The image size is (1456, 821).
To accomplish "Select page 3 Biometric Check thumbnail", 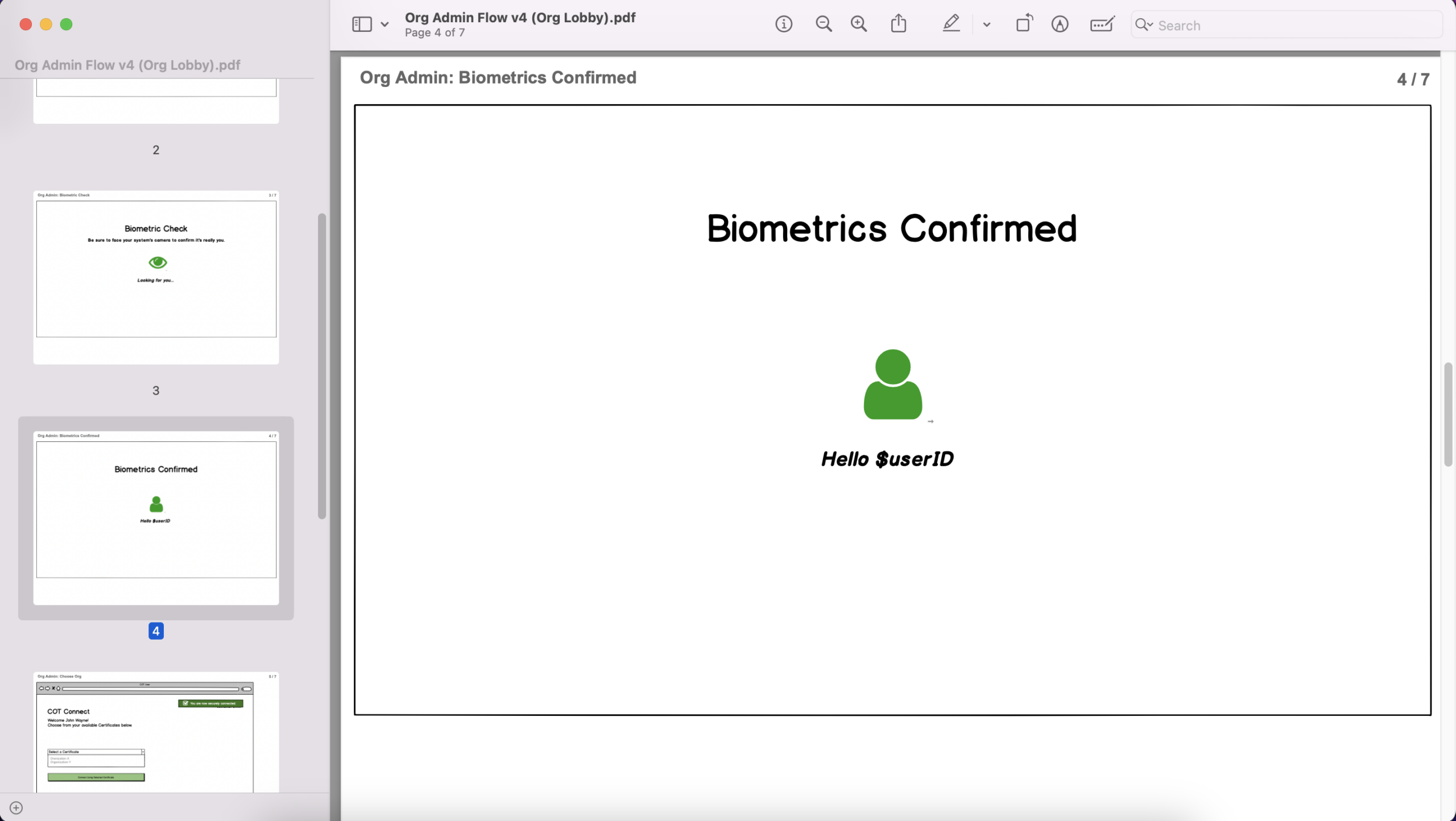I will pyautogui.click(x=156, y=277).
